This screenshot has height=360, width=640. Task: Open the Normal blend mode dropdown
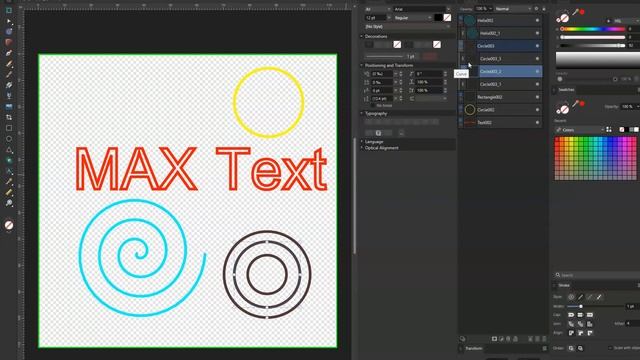[x=513, y=9]
